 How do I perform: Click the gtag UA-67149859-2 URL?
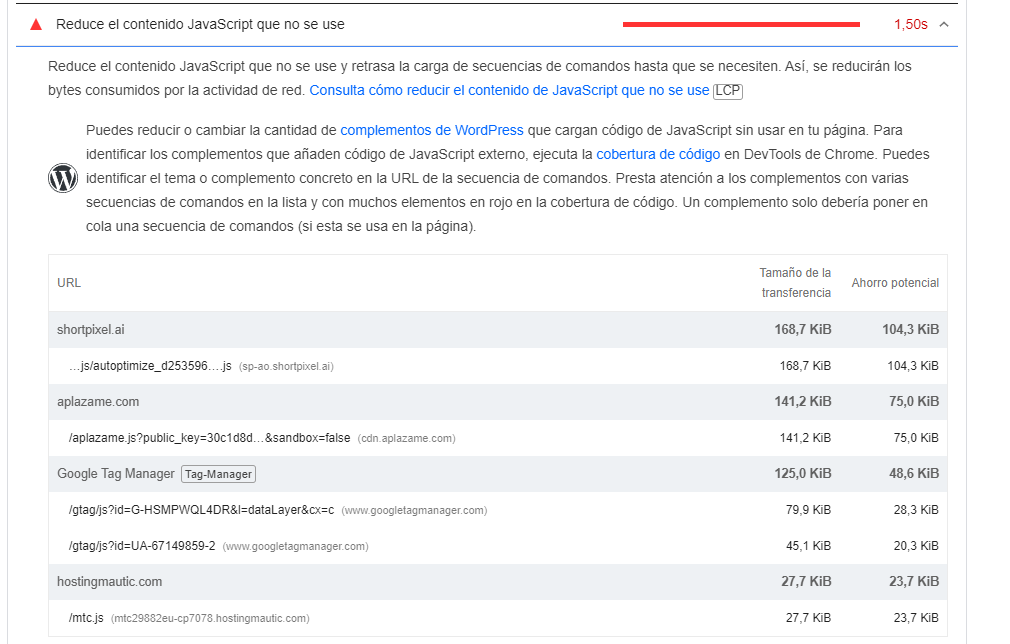(x=142, y=546)
